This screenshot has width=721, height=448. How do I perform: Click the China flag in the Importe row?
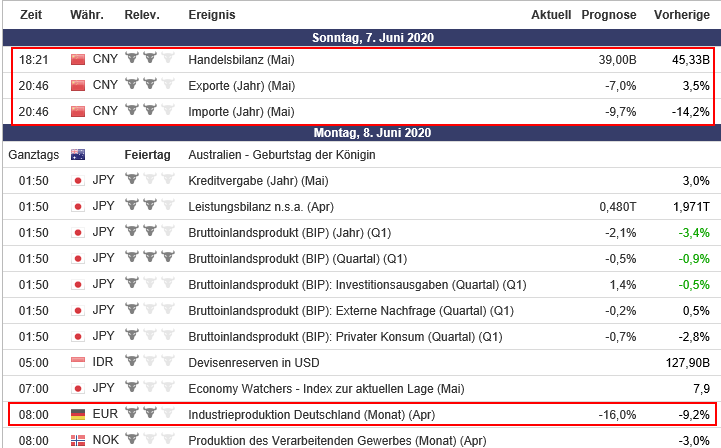pyautogui.click(x=78, y=111)
